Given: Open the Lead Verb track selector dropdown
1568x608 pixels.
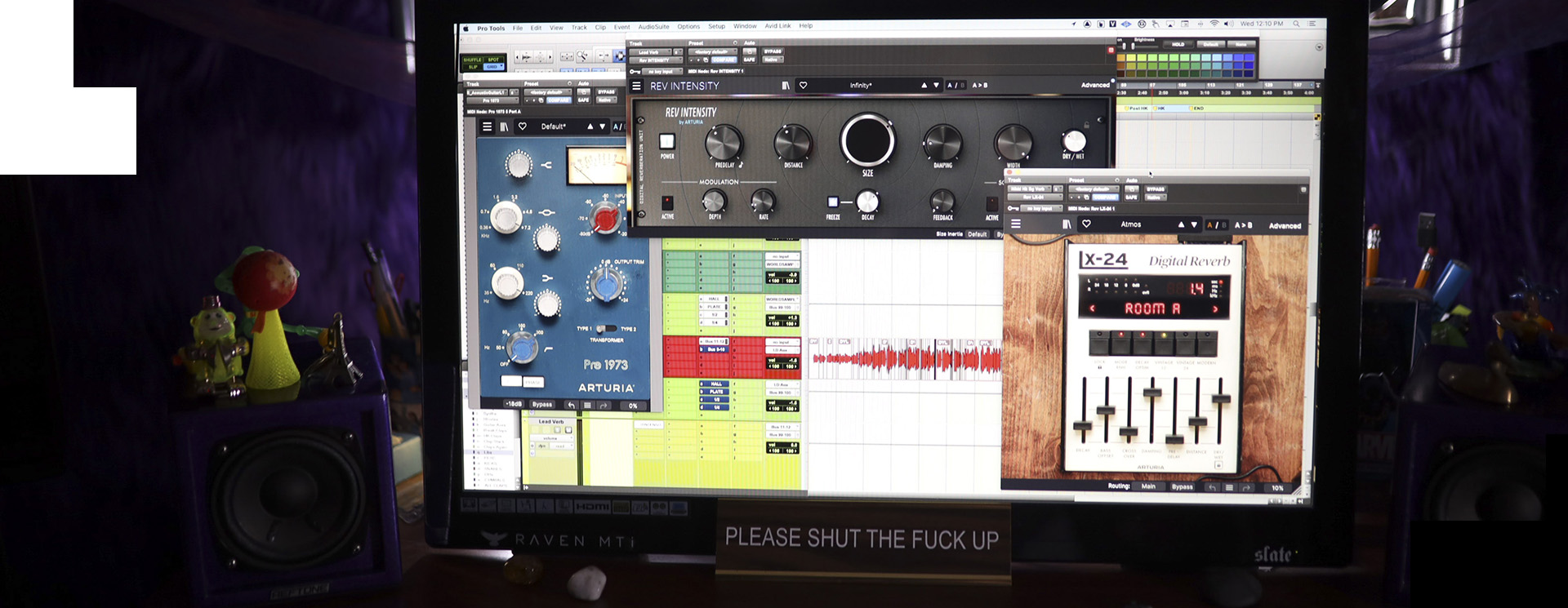Looking at the screenshot, I should [x=650, y=52].
